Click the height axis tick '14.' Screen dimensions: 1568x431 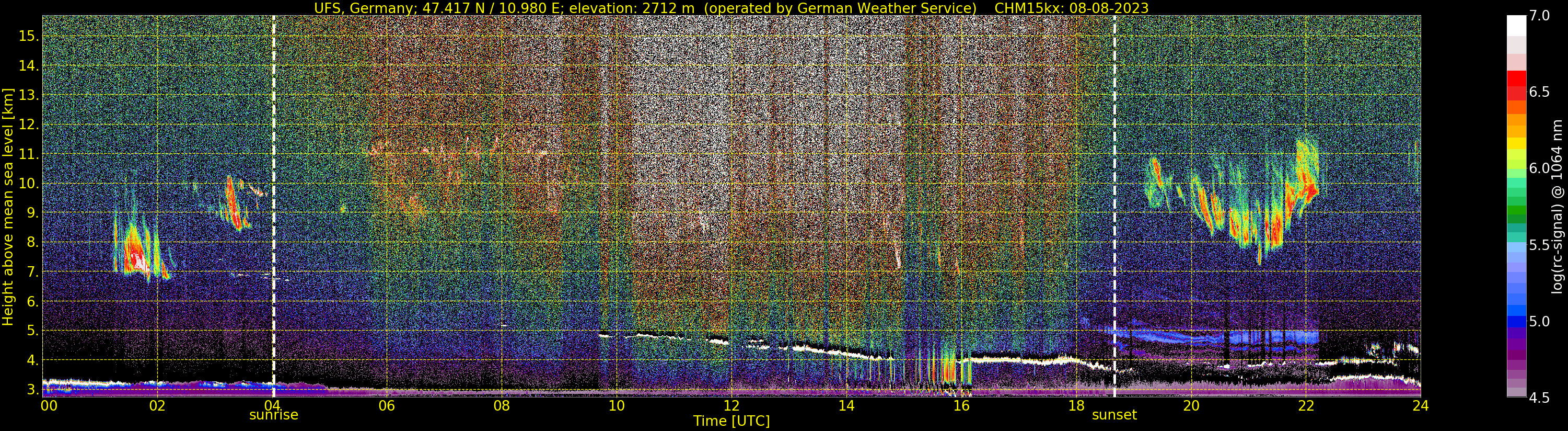click(x=29, y=65)
